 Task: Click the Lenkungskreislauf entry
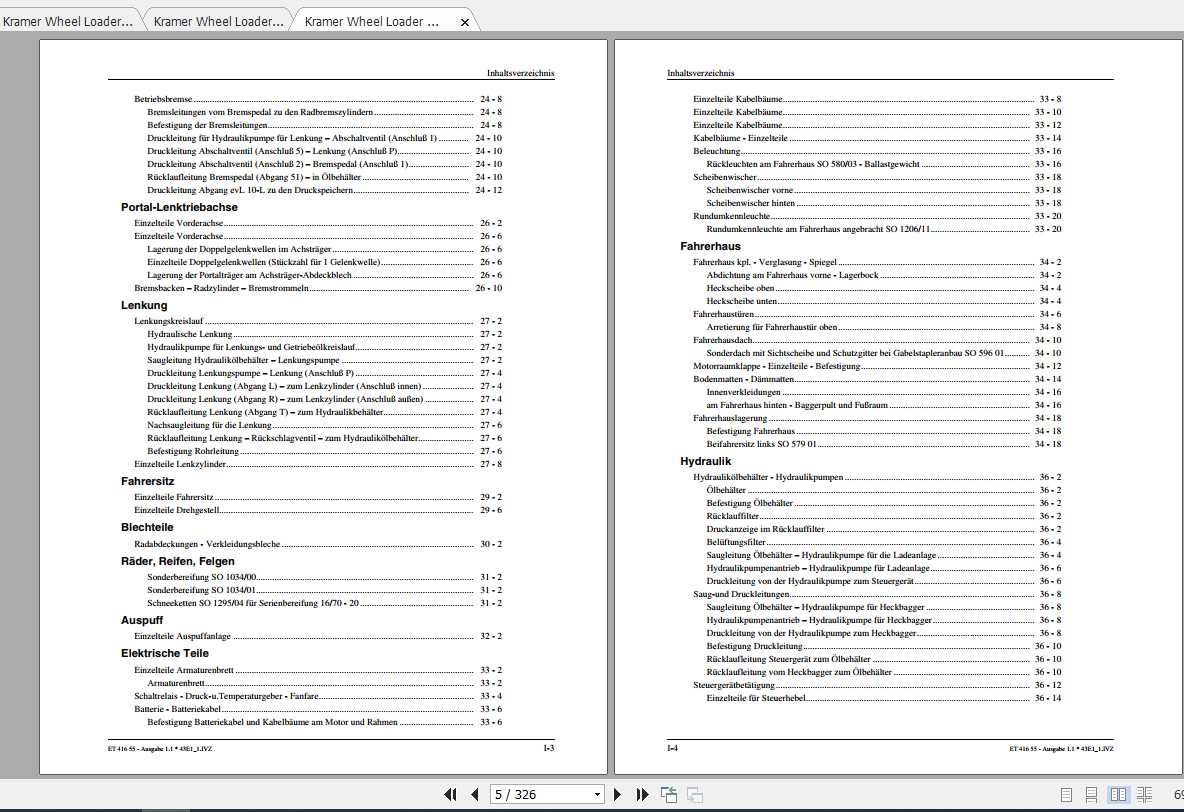click(318, 321)
